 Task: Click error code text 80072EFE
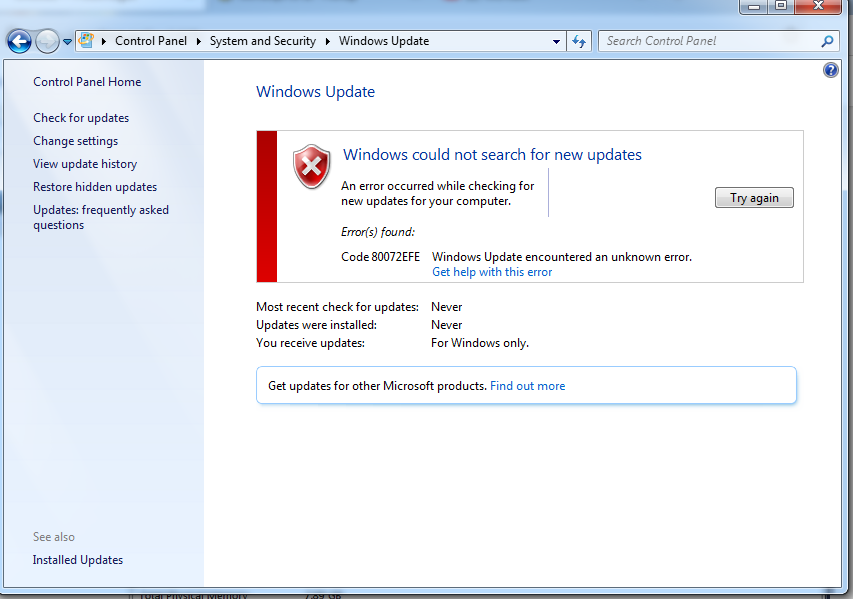[395, 257]
